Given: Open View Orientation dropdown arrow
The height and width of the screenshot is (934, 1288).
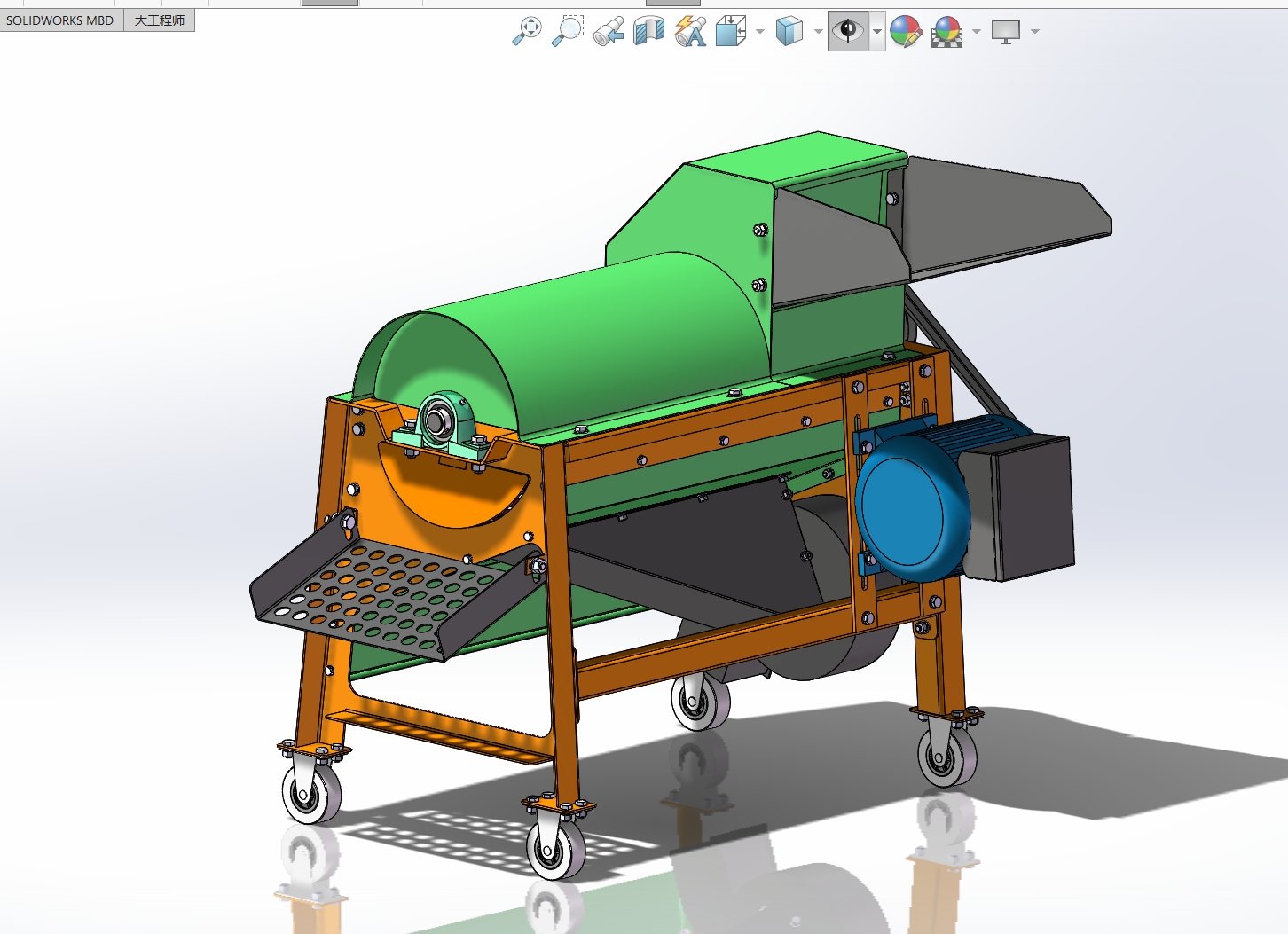Looking at the screenshot, I should pos(760,32).
